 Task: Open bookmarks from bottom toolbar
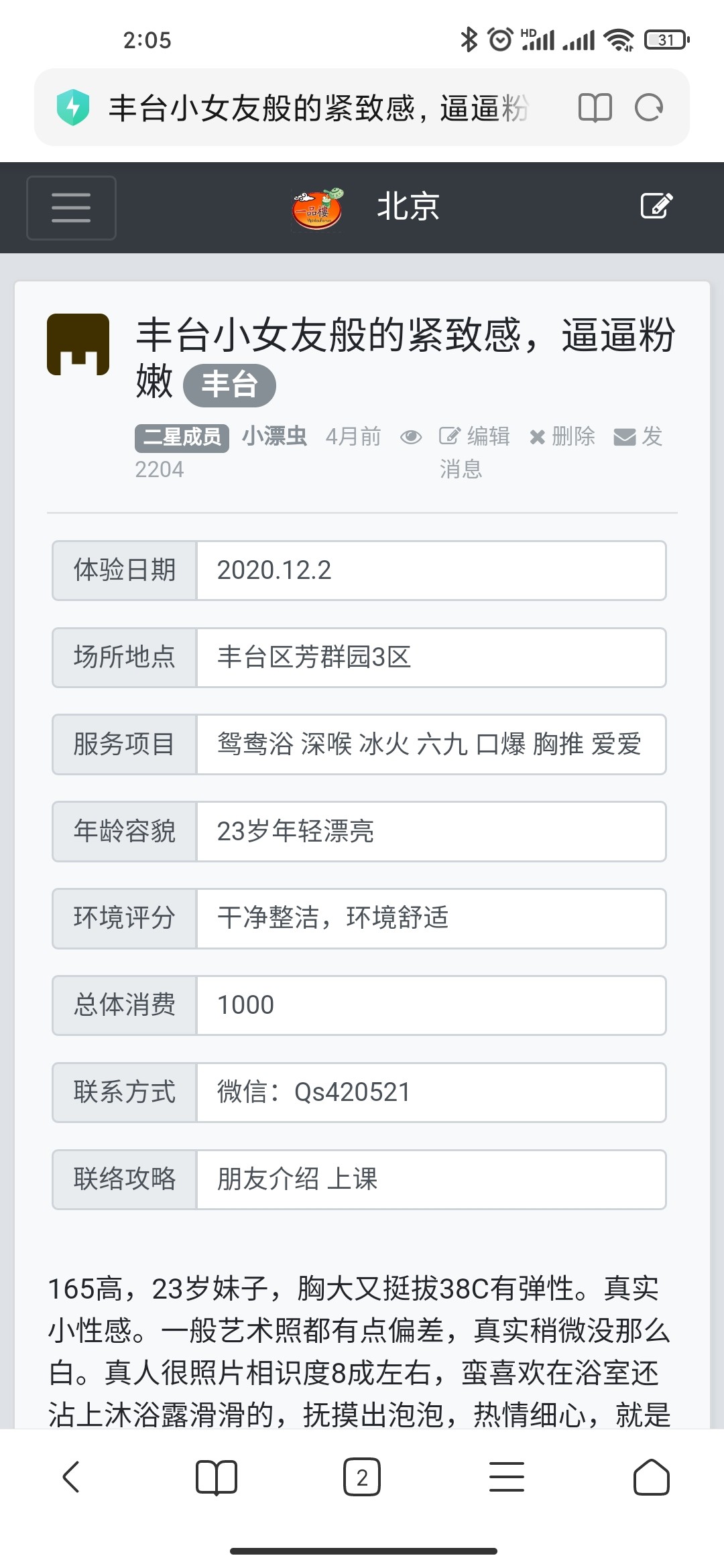click(x=216, y=1477)
